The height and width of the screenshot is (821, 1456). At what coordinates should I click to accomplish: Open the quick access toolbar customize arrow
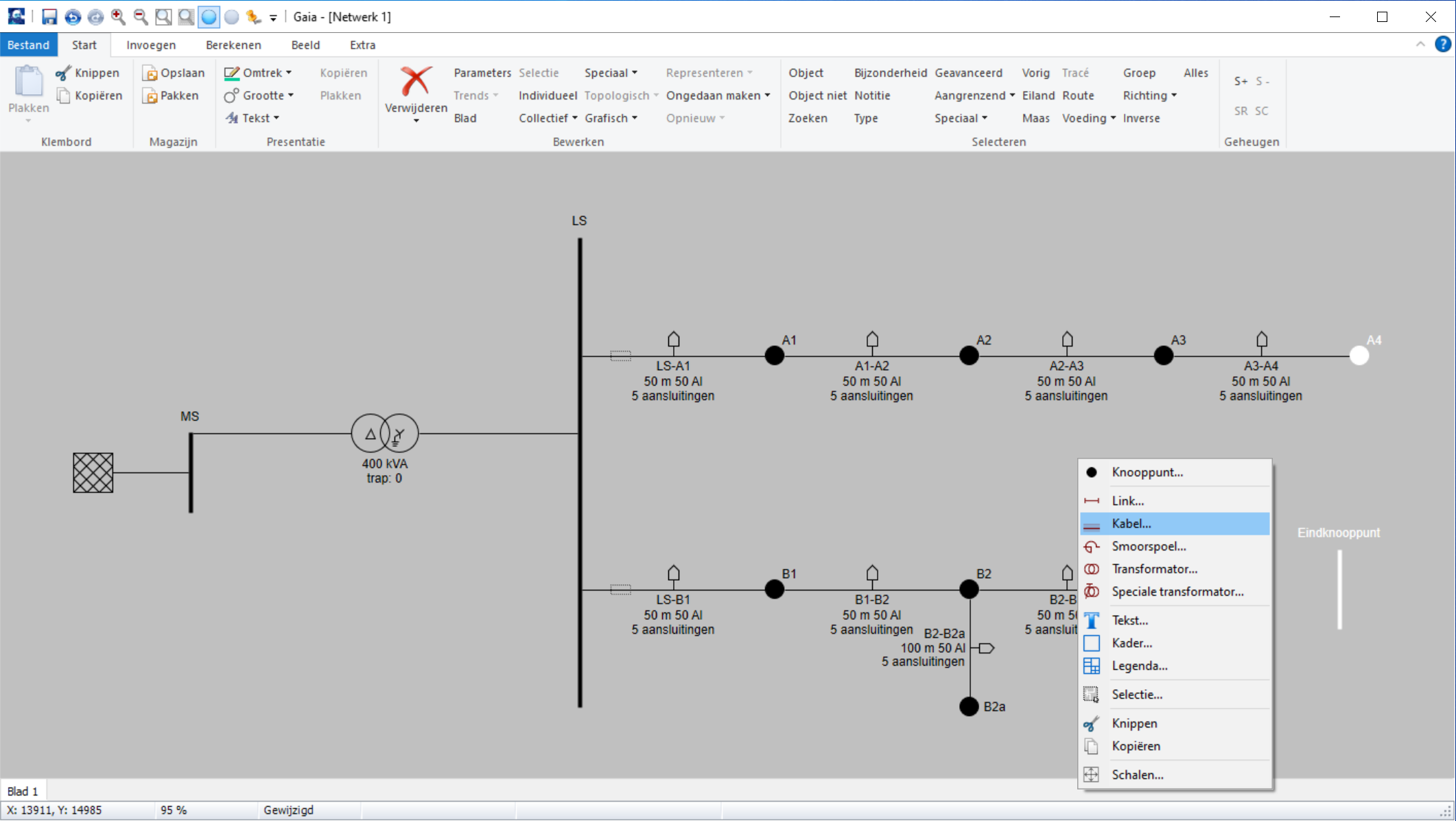(273, 18)
